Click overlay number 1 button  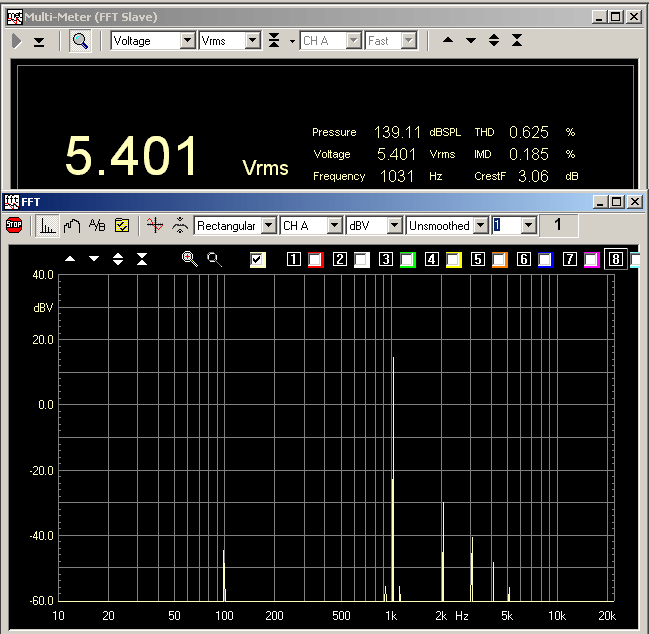click(x=294, y=260)
